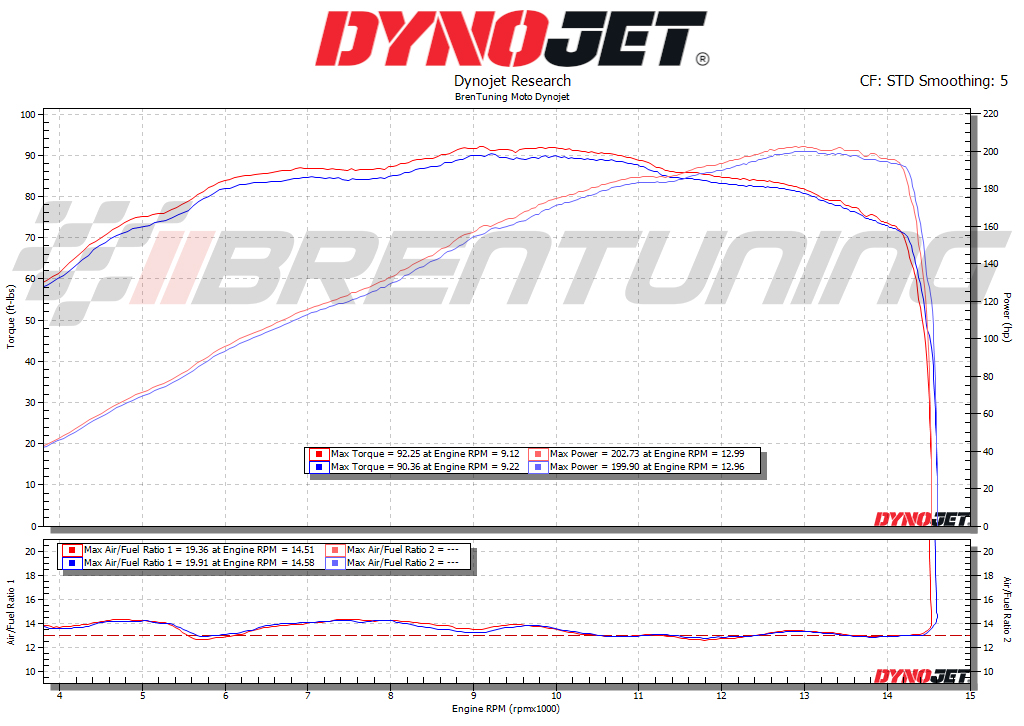Click the DYNOJET watermark in the air/fuel chart corner
Viewport: 1024px width, 726px height.
point(921,677)
